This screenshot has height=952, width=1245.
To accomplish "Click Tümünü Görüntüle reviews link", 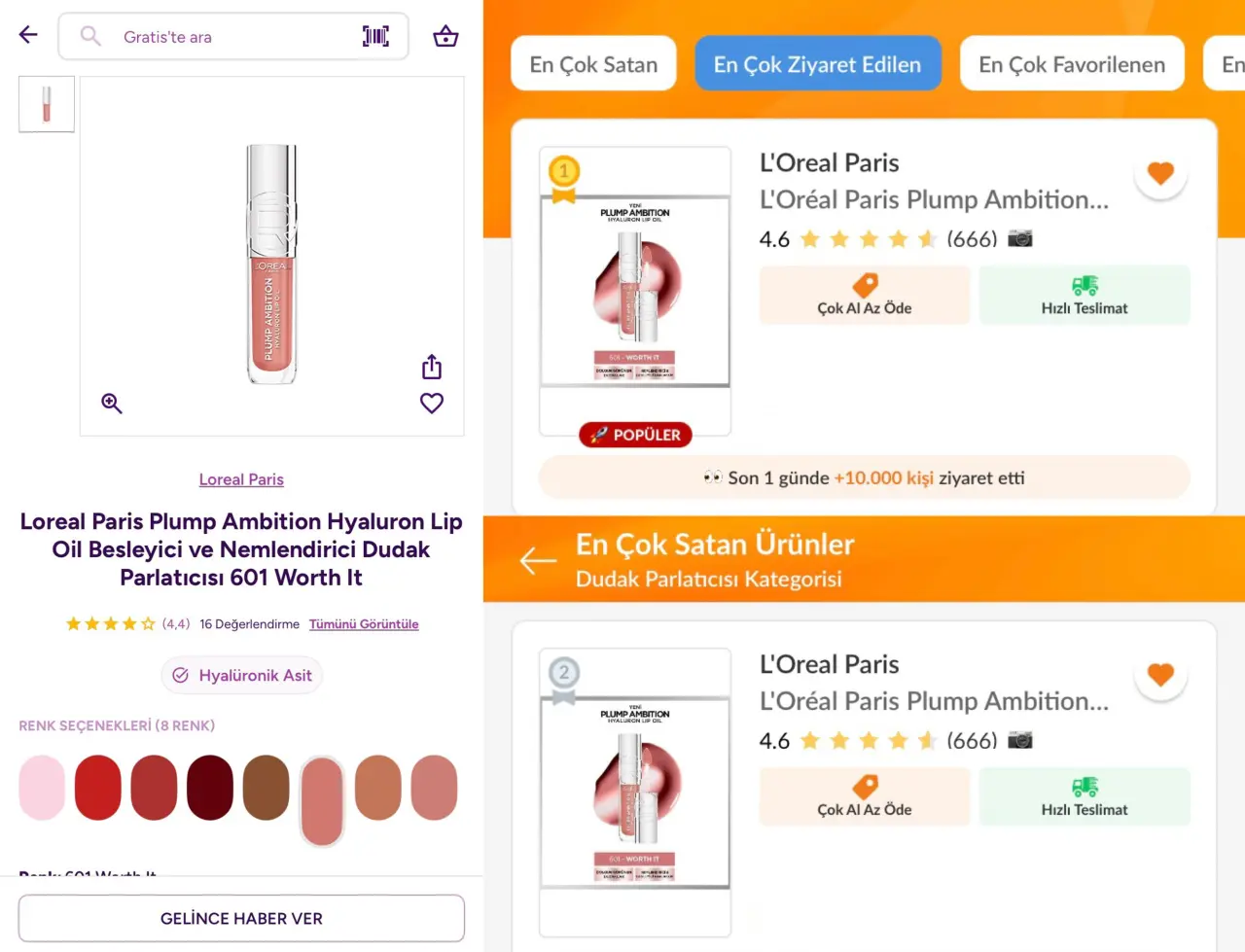I will point(364,624).
